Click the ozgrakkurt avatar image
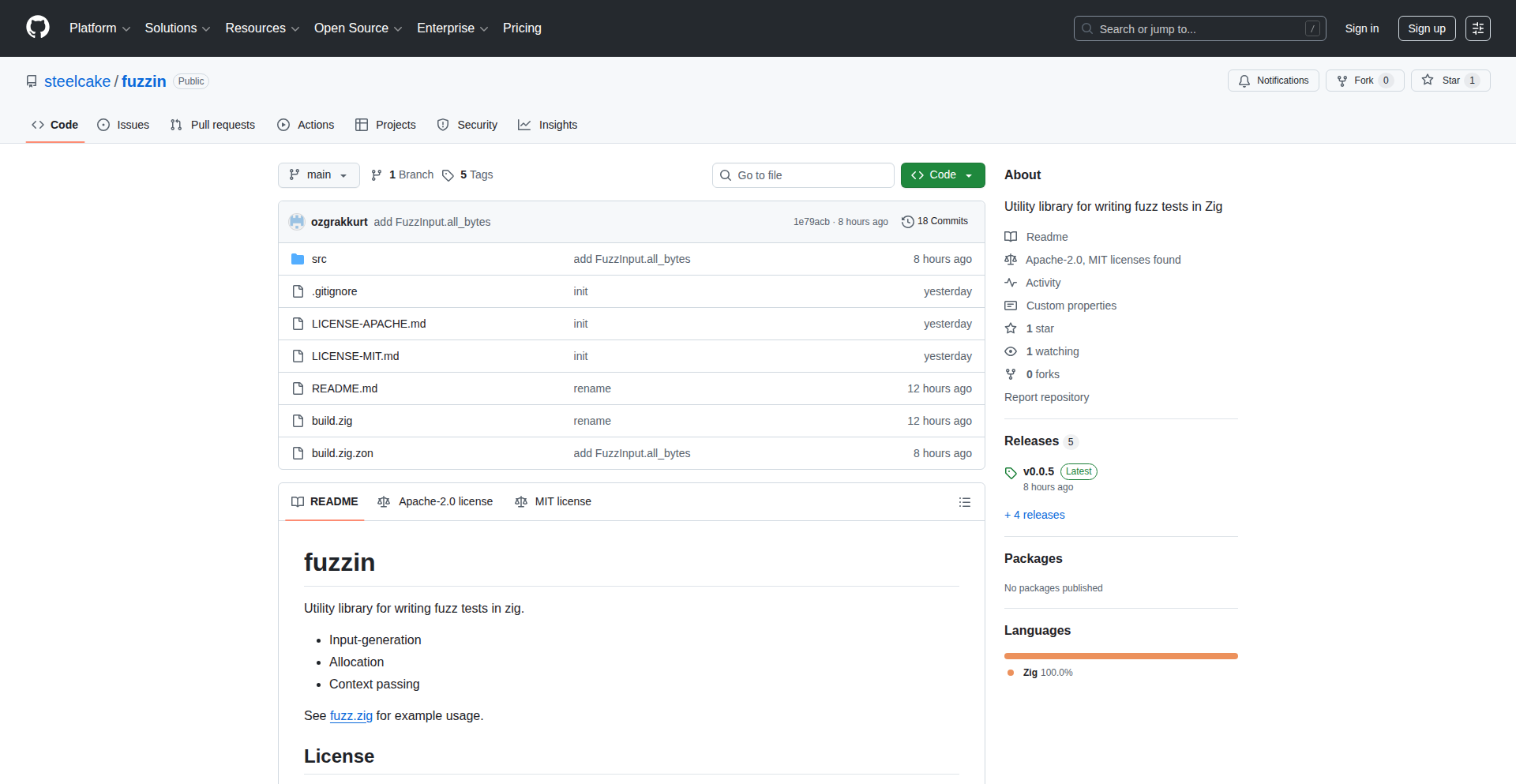 point(297,222)
